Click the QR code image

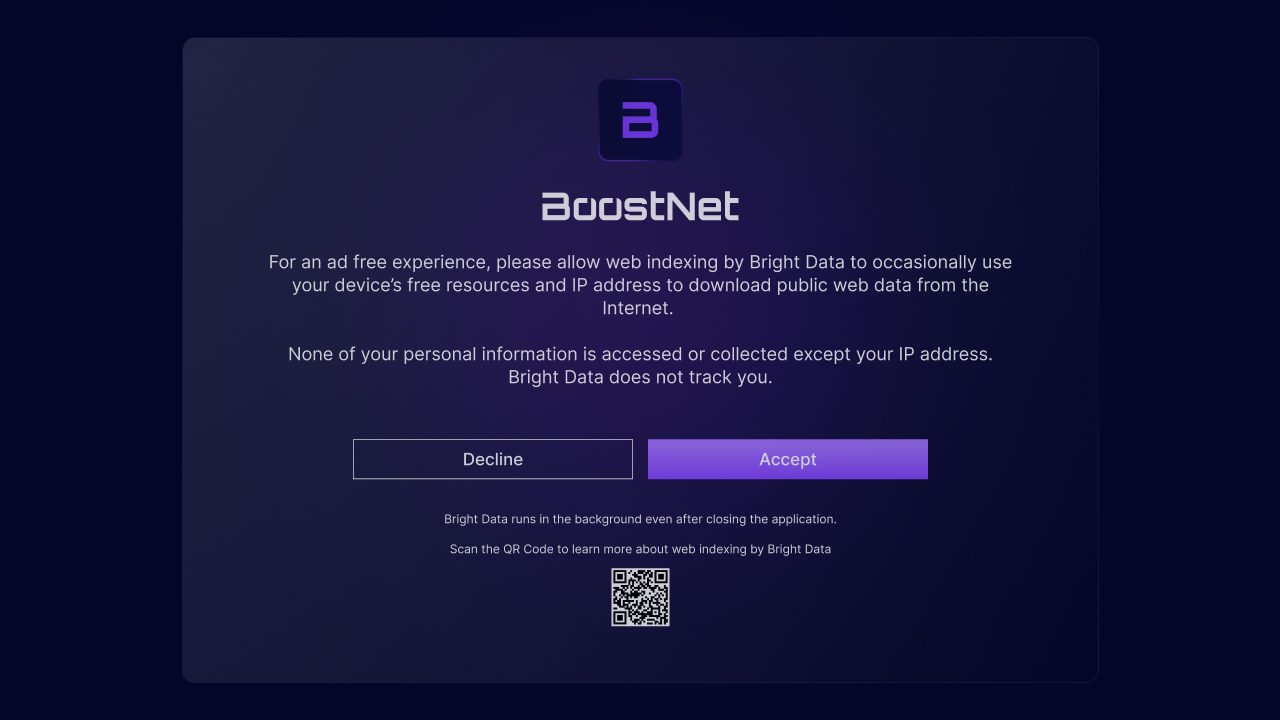tap(640, 597)
